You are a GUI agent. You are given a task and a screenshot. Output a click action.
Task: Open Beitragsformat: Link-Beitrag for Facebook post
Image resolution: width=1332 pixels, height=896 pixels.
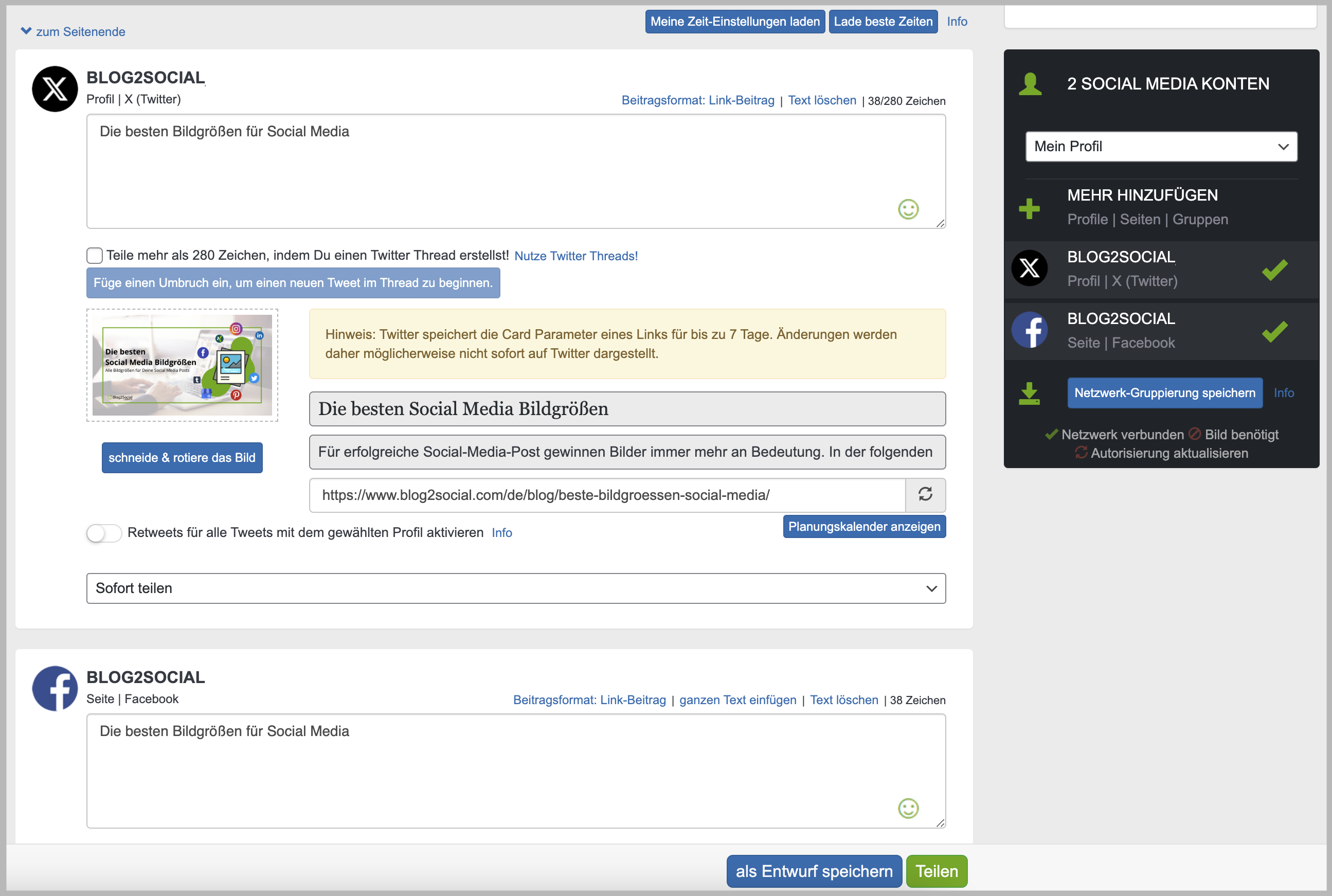(x=589, y=700)
